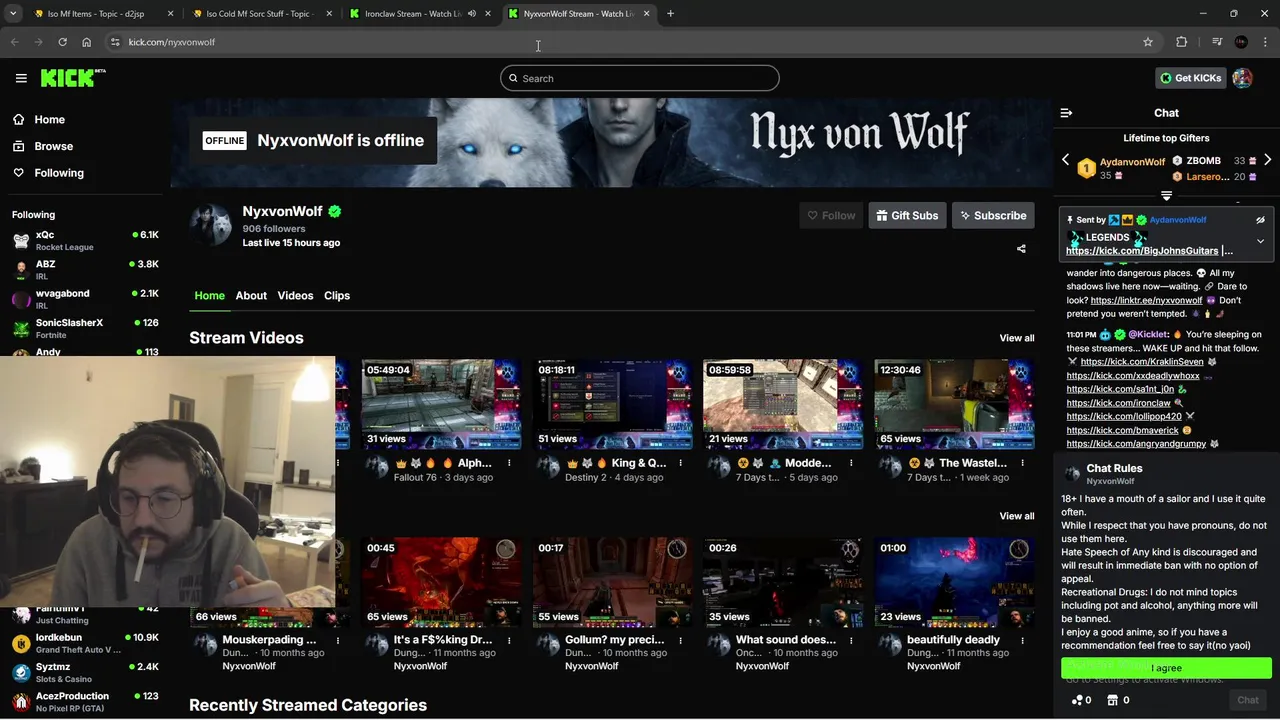Open a new browser tab
The height and width of the screenshot is (720, 1280).
(670, 14)
